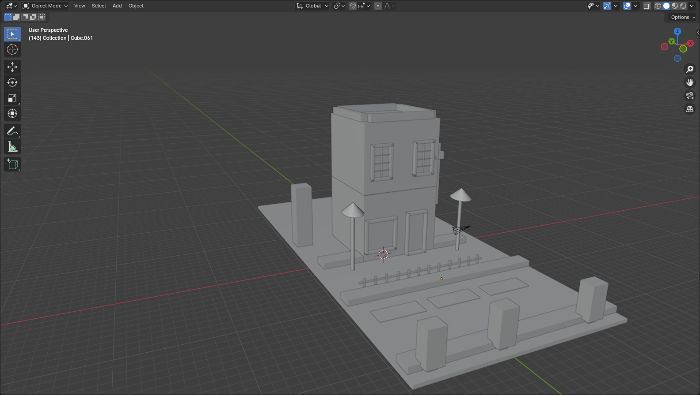The height and width of the screenshot is (395, 700).
Task: Open the Options dropdown
Action: 683,17
